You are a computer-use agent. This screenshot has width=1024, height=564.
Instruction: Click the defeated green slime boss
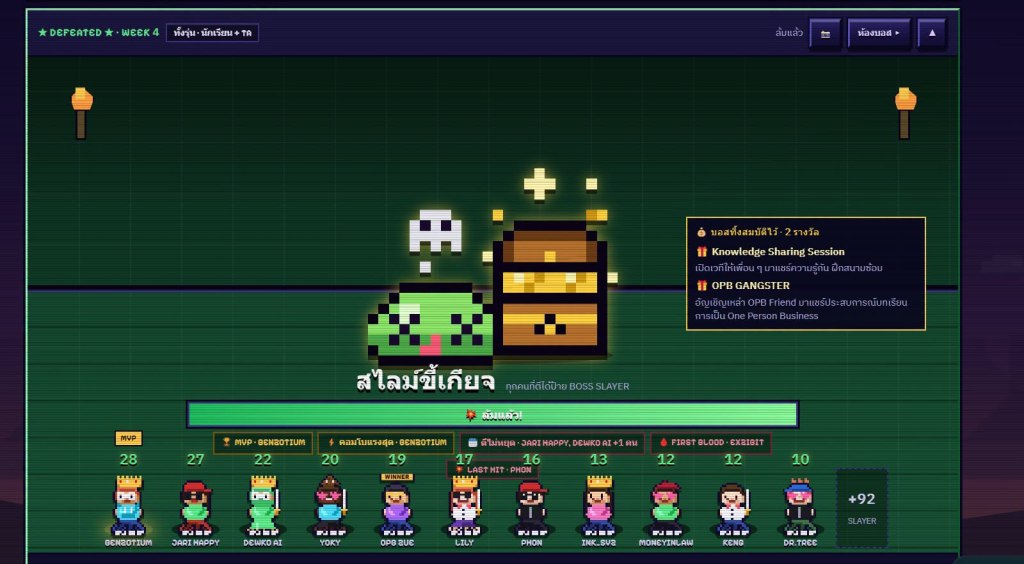coord(431,324)
